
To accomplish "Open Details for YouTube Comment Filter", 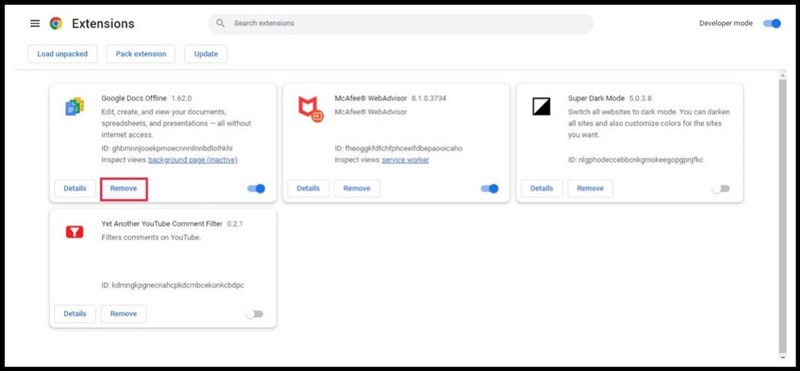I will [x=75, y=314].
